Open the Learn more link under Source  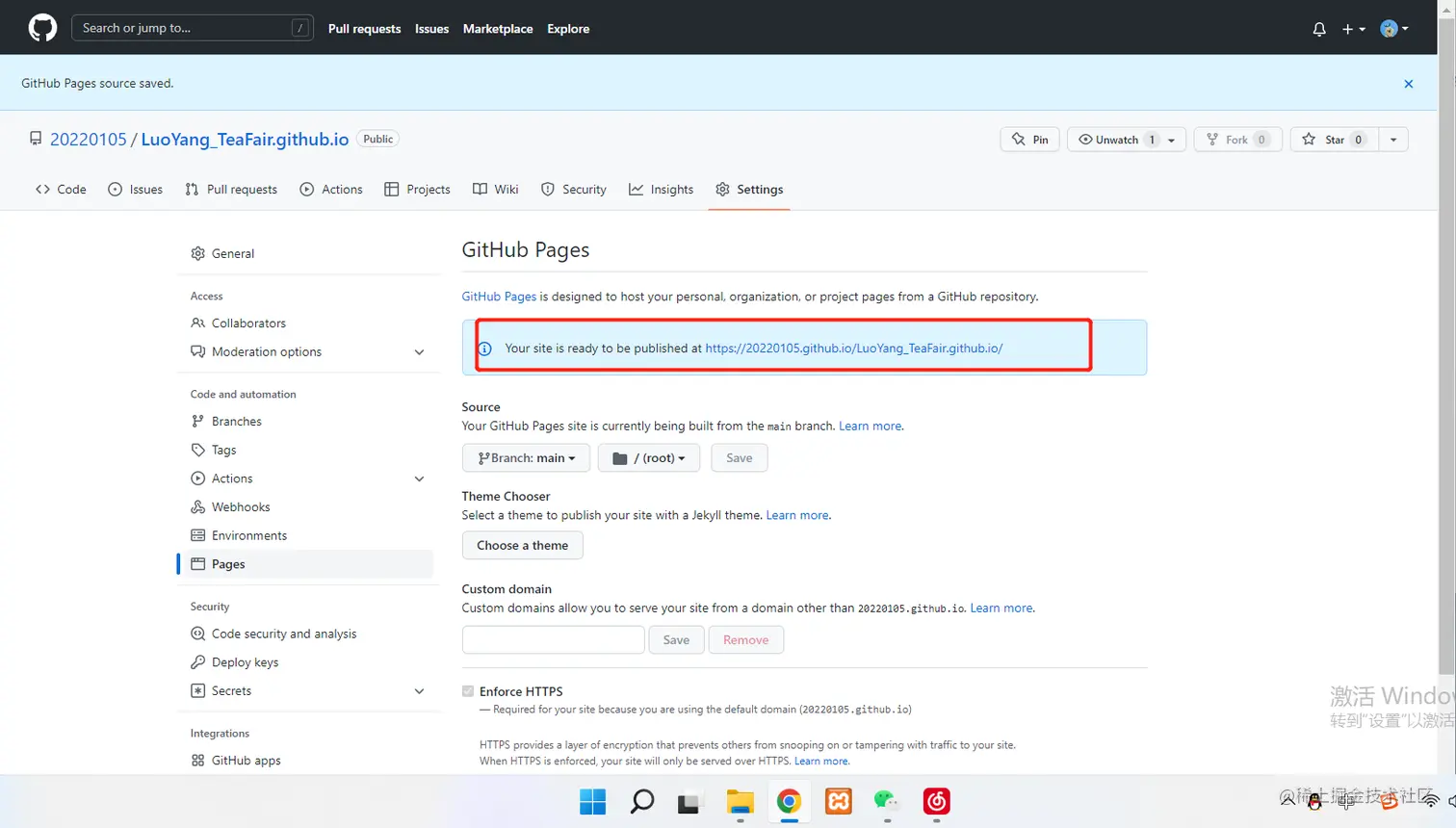click(x=871, y=426)
